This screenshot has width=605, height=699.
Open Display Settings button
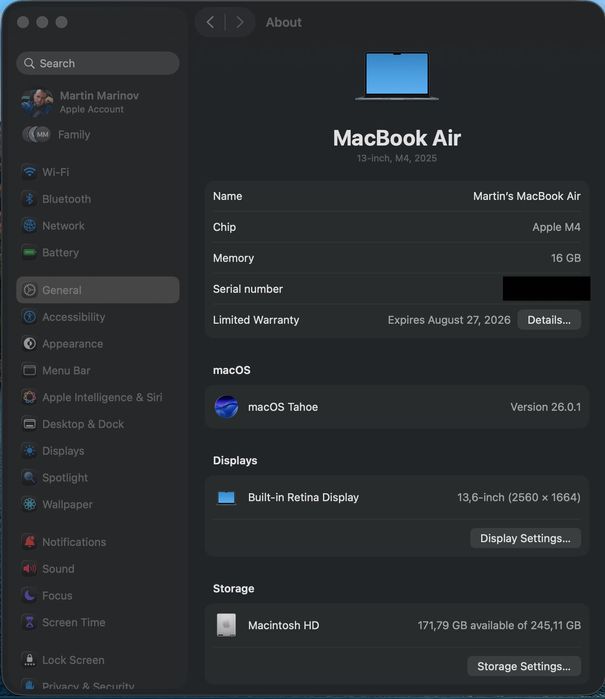[x=525, y=539]
